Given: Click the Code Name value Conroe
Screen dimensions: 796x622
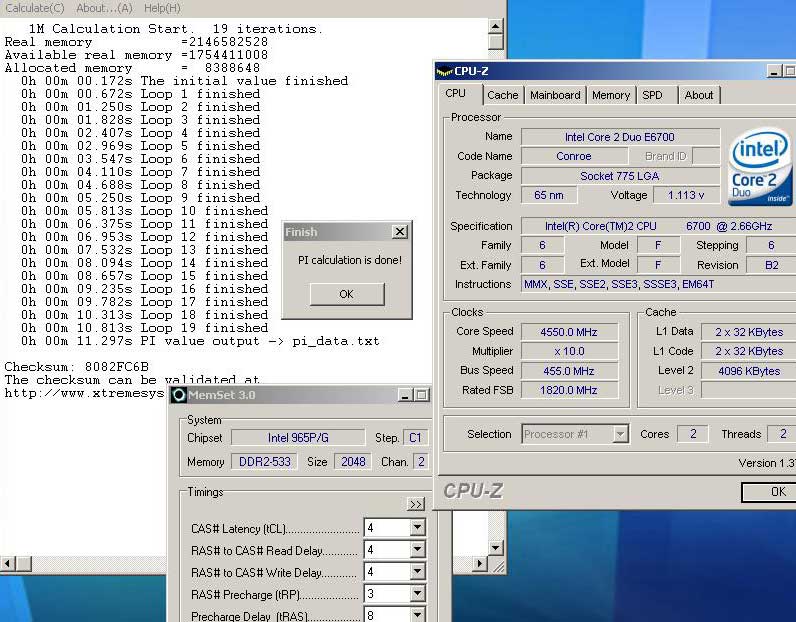Looking at the screenshot, I should click(x=574, y=156).
